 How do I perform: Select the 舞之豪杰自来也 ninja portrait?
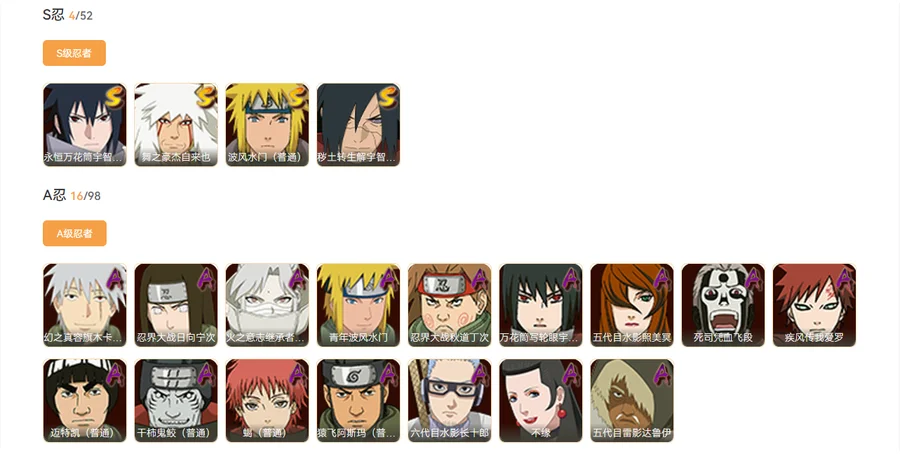176,125
